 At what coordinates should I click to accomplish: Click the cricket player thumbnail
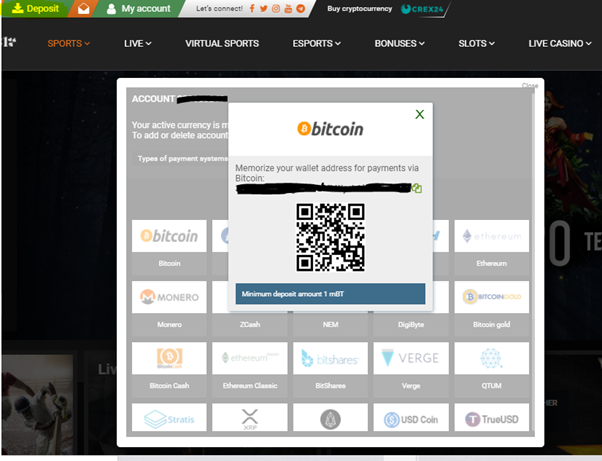point(38,404)
